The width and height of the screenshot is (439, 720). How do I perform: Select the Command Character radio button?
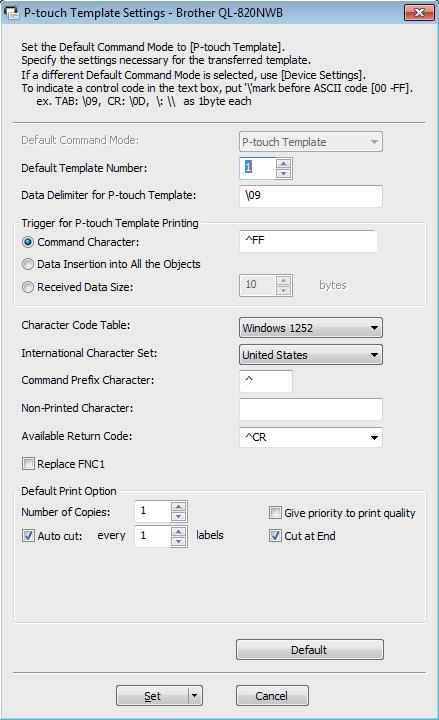(28, 242)
